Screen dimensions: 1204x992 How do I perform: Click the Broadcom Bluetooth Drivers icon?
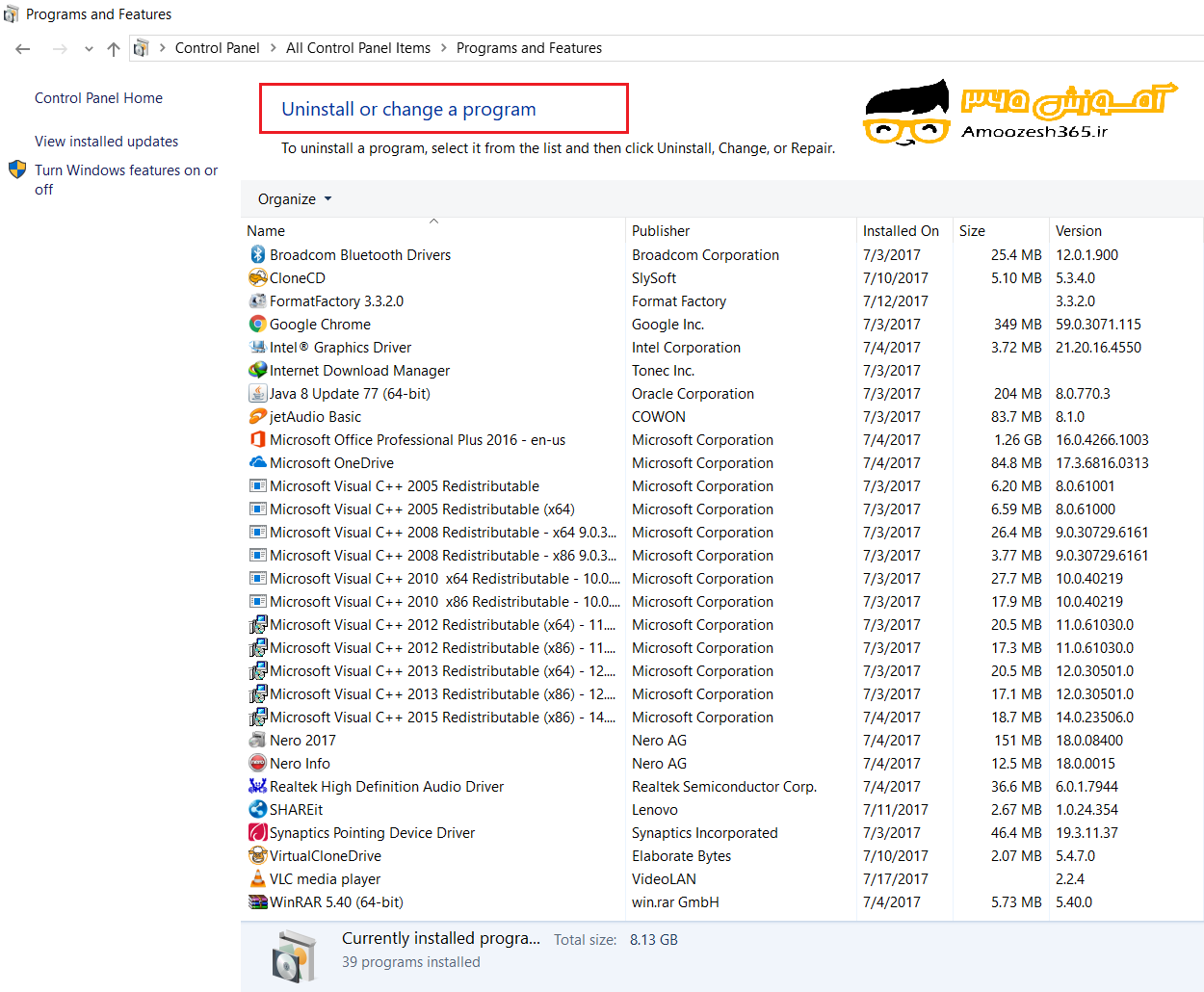pos(258,254)
